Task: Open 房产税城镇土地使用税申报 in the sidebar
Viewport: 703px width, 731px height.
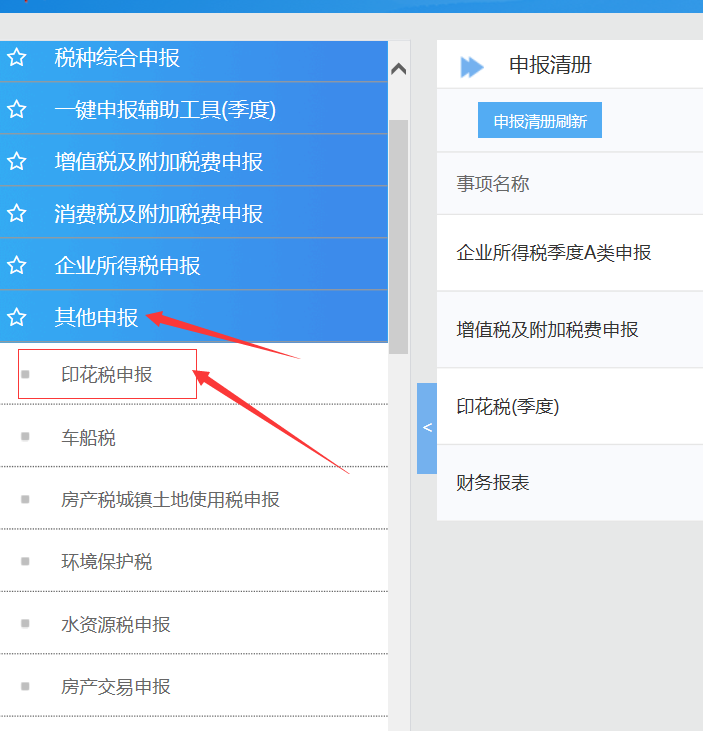Action: 194,499
